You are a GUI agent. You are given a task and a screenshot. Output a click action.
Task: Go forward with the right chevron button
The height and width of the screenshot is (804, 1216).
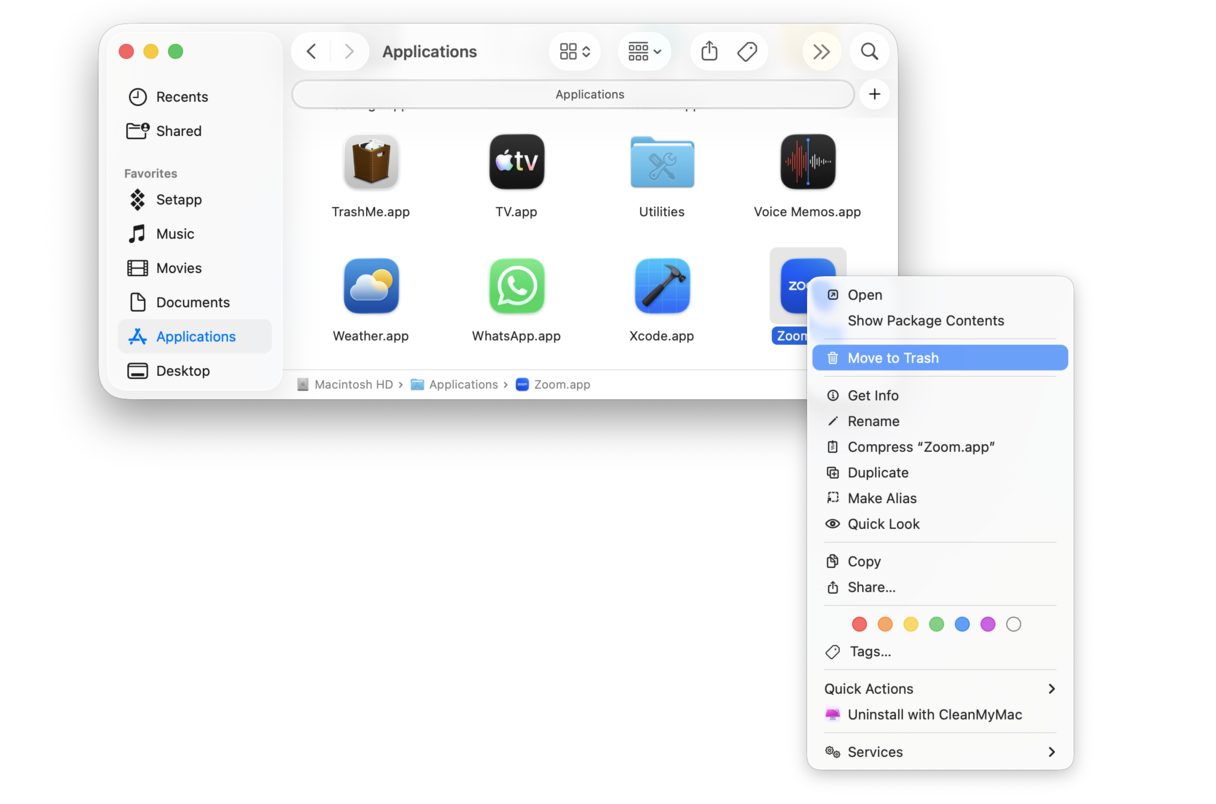click(x=349, y=51)
